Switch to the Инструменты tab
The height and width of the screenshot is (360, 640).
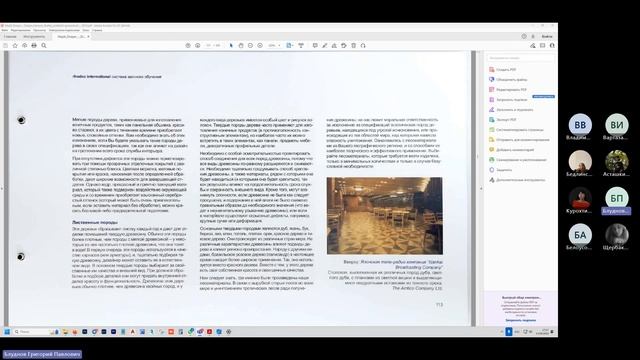point(34,37)
